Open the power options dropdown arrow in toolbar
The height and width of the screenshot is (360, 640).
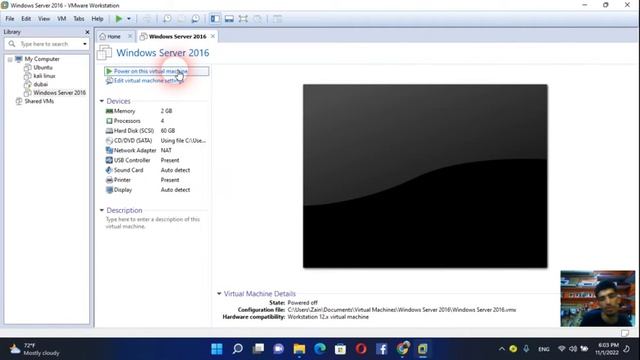tap(129, 19)
